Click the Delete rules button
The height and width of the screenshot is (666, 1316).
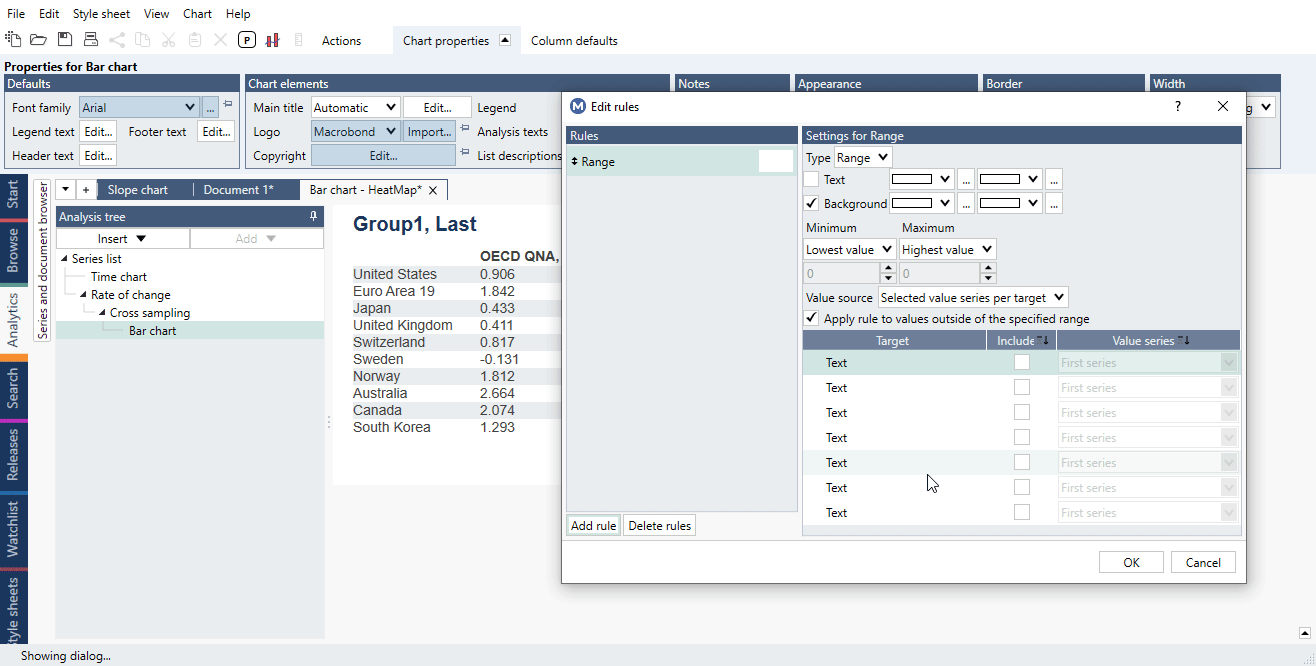[x=659, y=526]
